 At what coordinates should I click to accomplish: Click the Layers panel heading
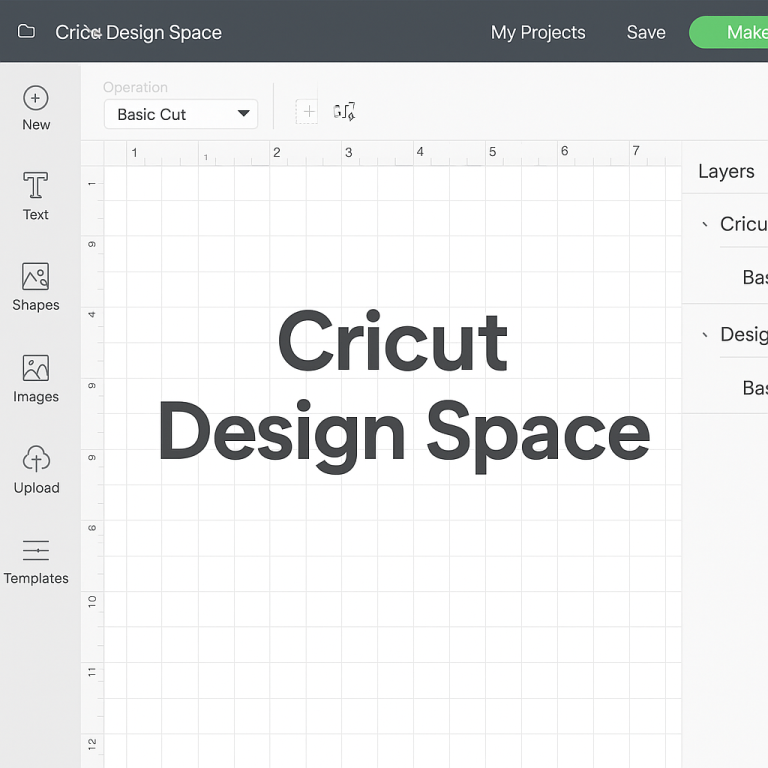pyautogui.click(x=726, y=171)
